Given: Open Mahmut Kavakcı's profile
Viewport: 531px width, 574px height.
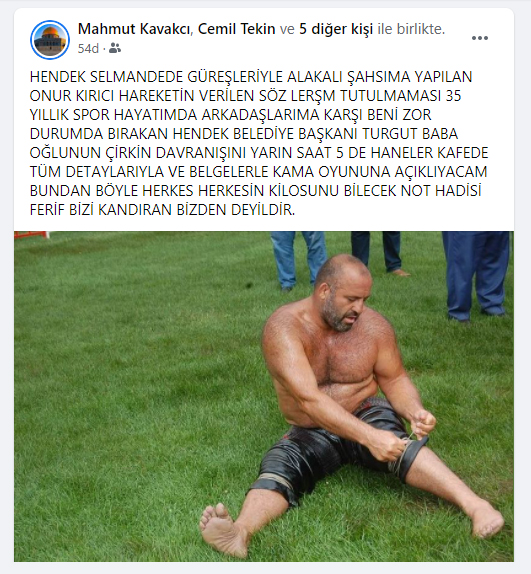Looking at the screenshot, I should click(x=135, y=29).
